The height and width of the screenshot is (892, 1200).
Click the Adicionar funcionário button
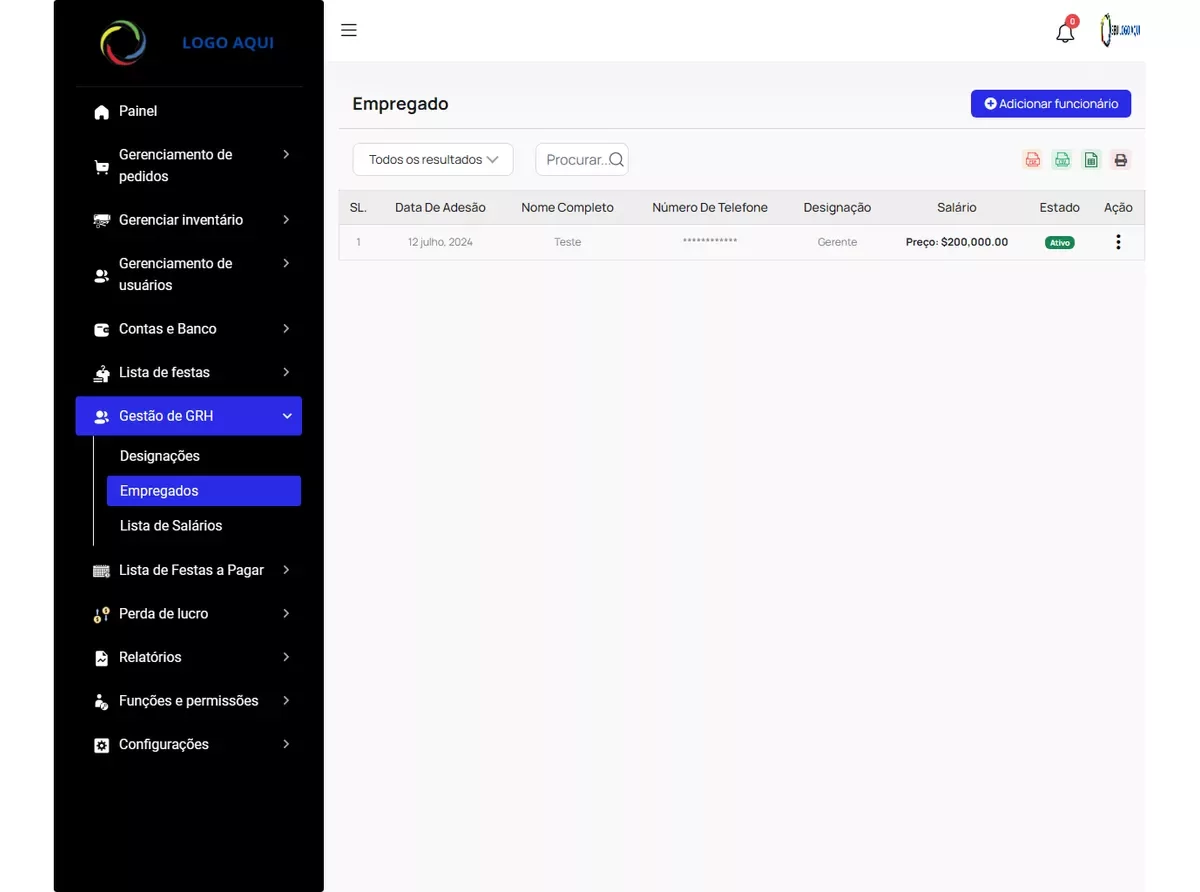point(1050,104)
